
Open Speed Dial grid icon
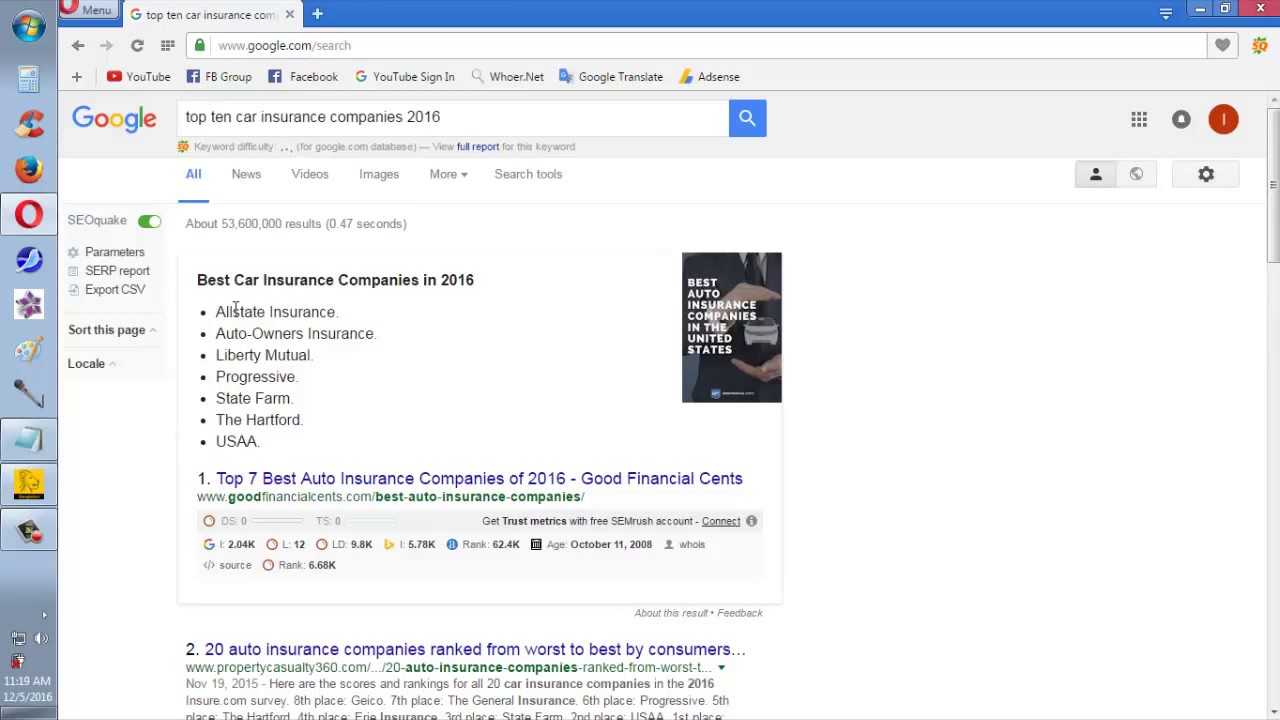[x=167, y=45]
